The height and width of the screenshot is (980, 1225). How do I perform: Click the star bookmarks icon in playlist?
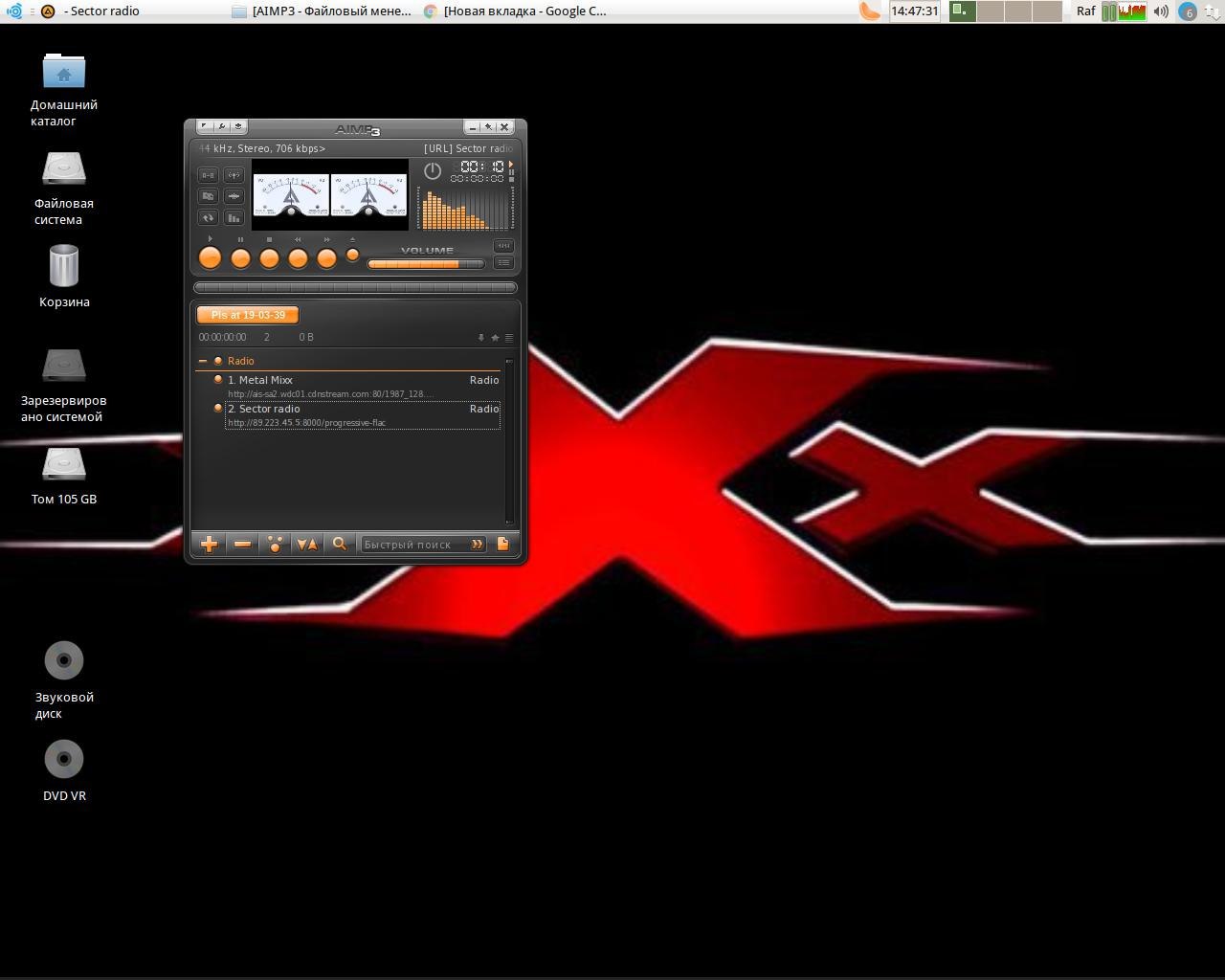pyautogui.click(x=495, y=338)
